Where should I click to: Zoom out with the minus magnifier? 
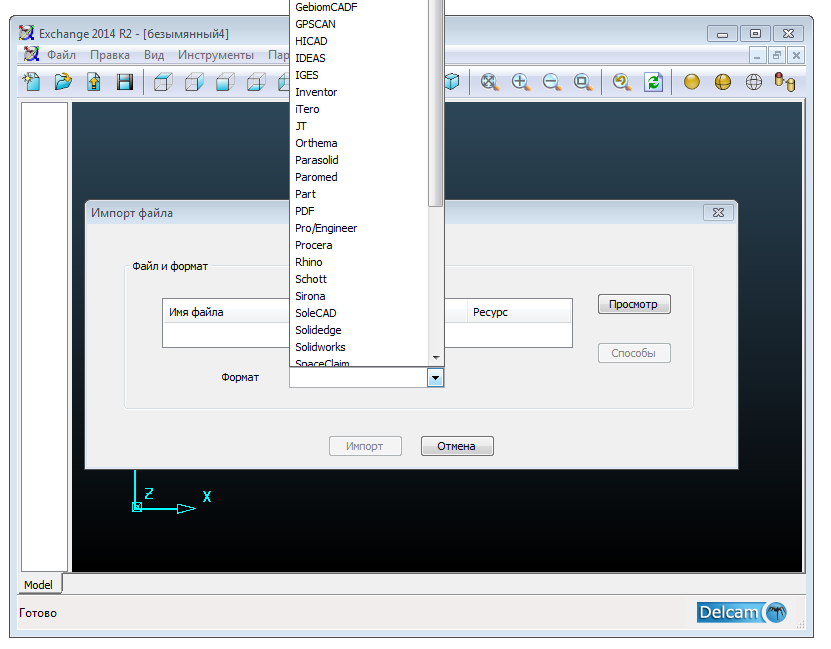pos(552,82)
